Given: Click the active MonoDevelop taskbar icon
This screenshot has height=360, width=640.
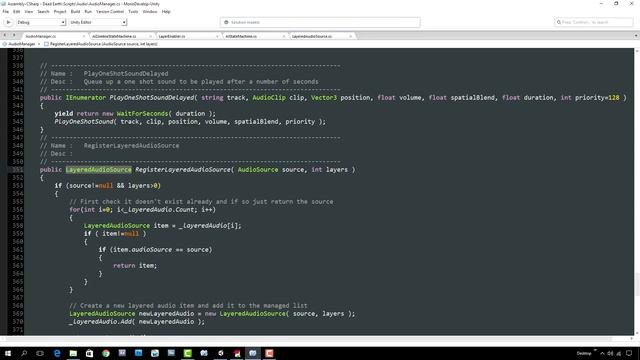Looking at the screenshot, I should [253, 353].
